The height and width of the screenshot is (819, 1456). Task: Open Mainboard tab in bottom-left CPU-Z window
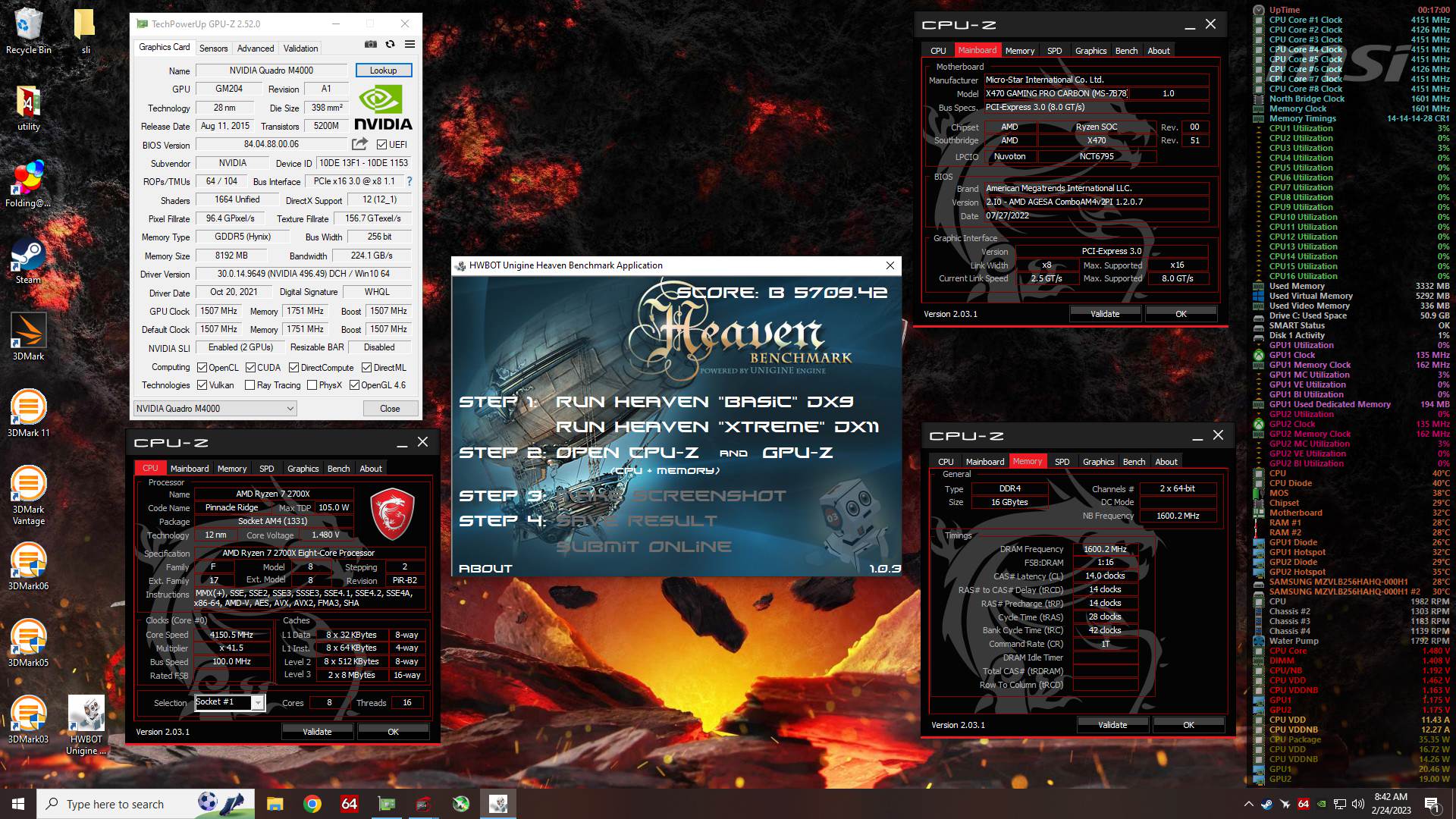(x=190, y=469)
